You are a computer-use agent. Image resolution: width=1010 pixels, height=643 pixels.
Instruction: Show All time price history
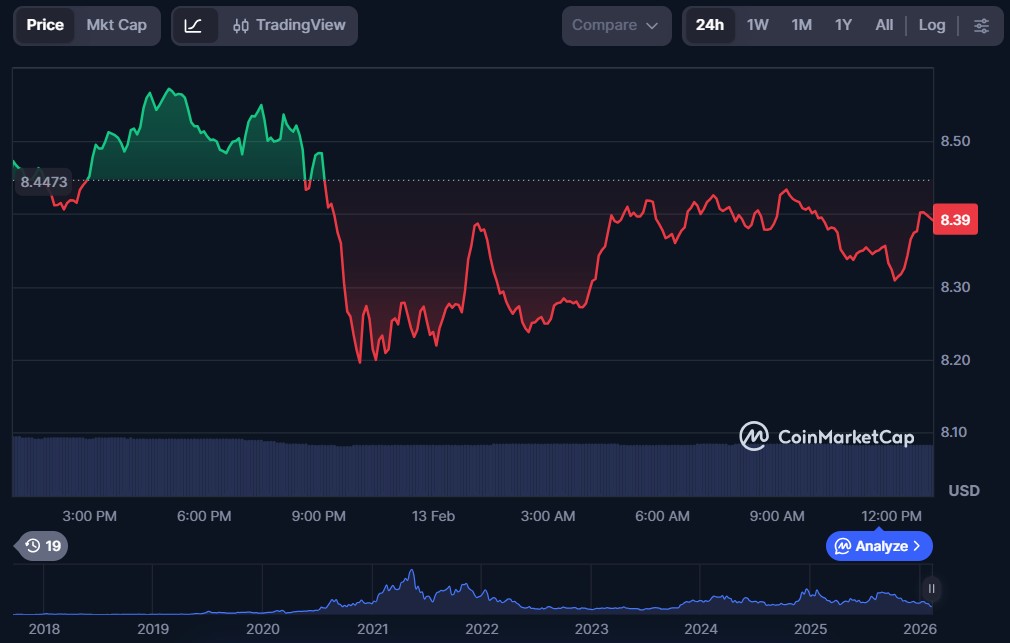click(884, 25)
